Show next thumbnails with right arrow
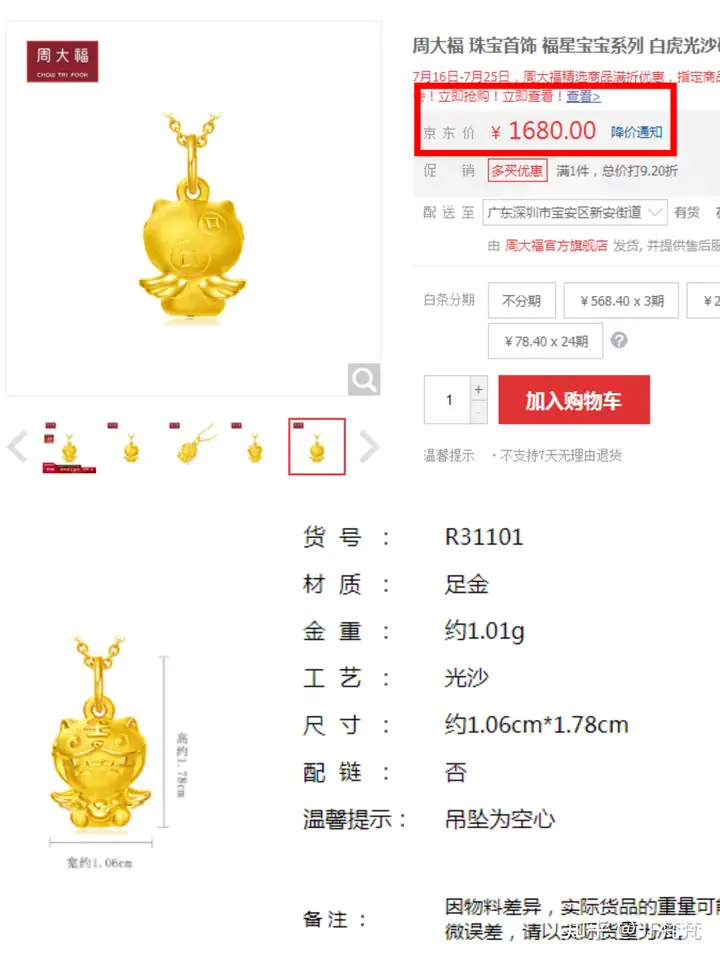Image resolution: width=720 pixels, height=960 pixels. tap(369, 446)
